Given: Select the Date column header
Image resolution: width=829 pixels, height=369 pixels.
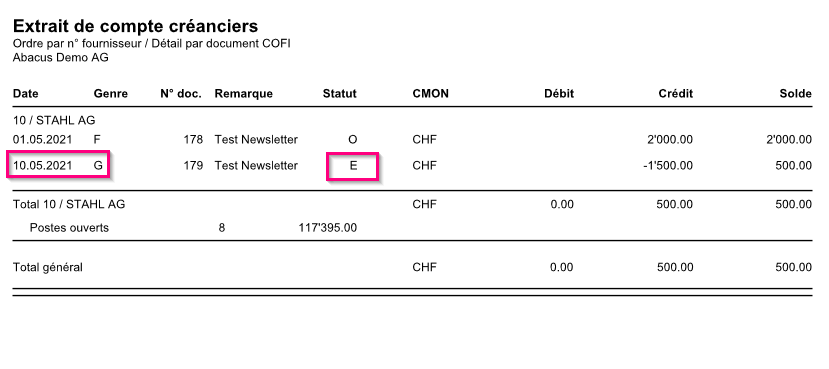Looking at the screenshot, I should tap(25, 94).
